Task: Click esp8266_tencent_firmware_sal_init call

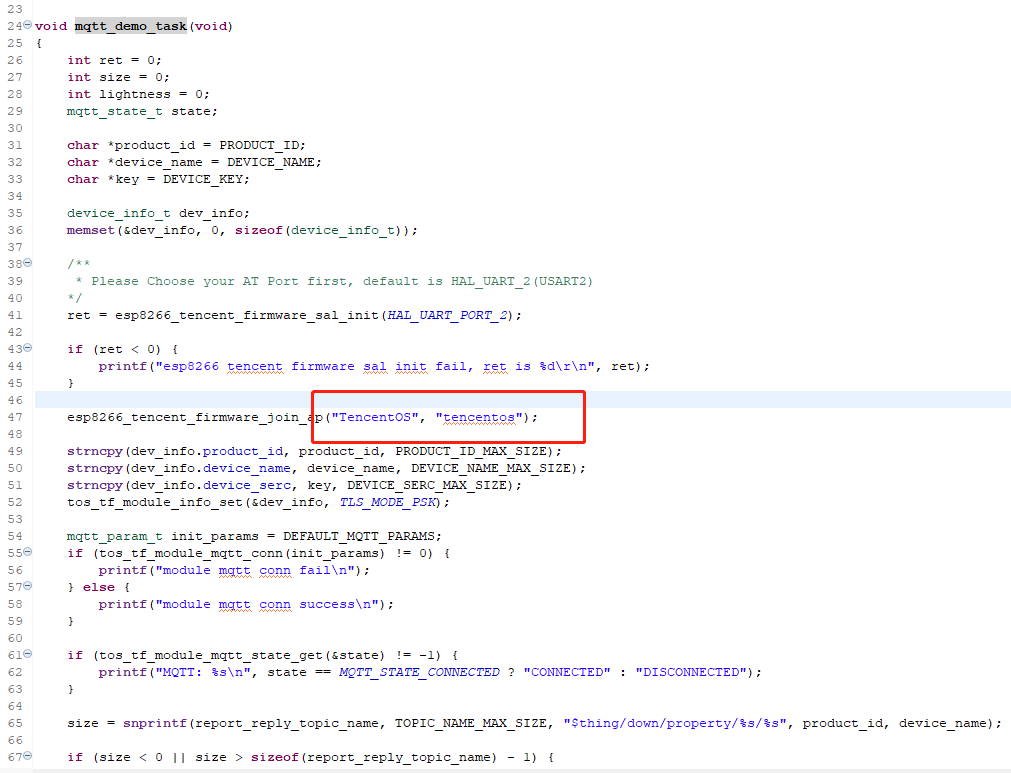Action: click(246, 315)
